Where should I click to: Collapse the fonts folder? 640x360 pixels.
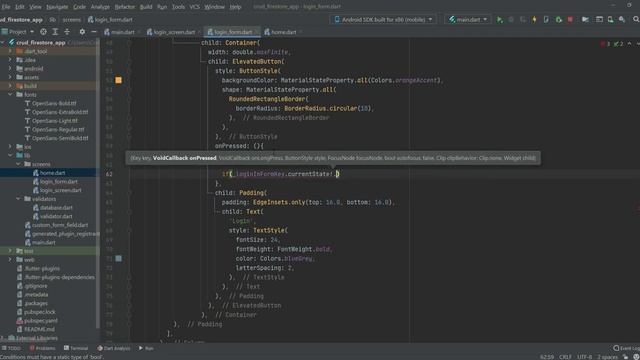(x=11, y=94)
